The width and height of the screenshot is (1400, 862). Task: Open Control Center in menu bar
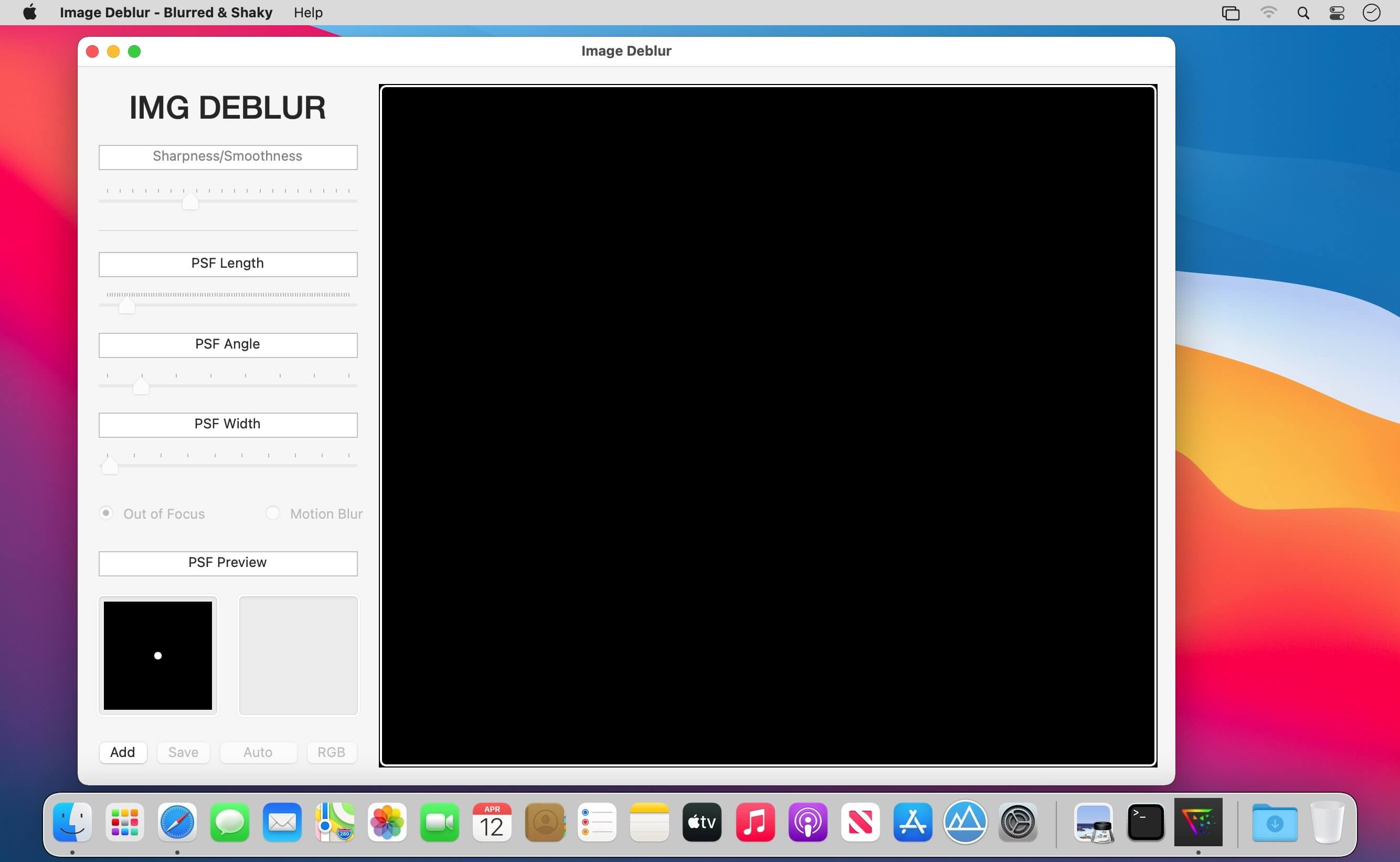coord(1337,13)
